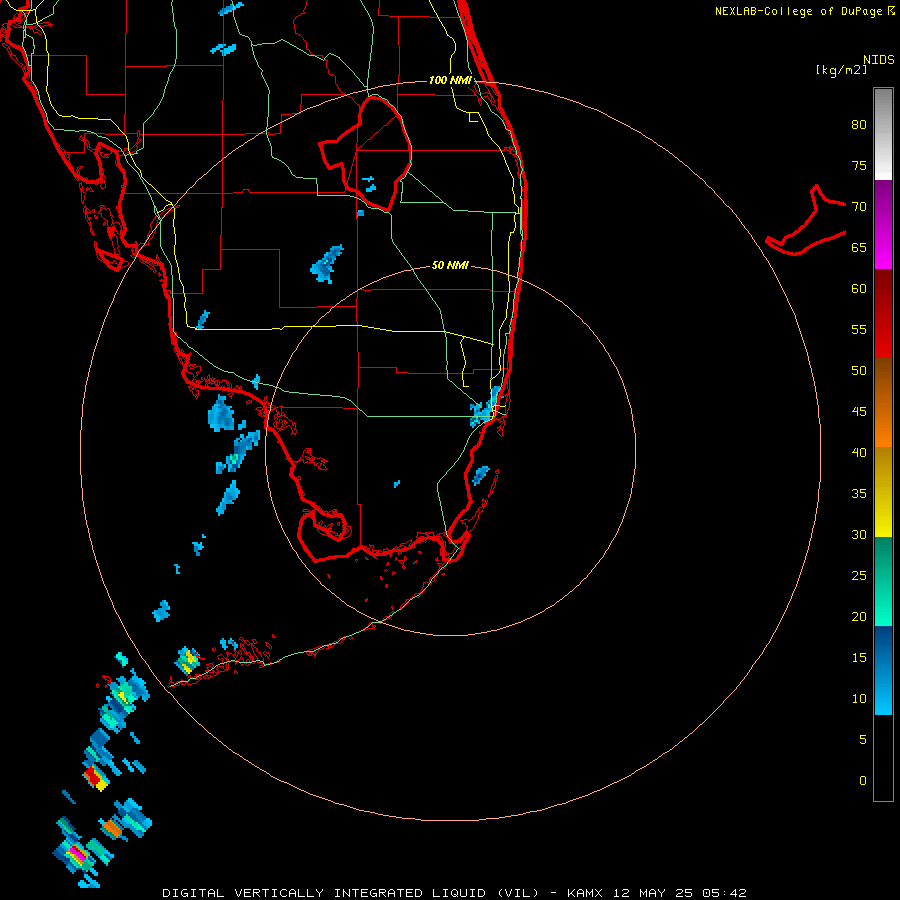Click the 10 value on the color scale

pos(859,699)
